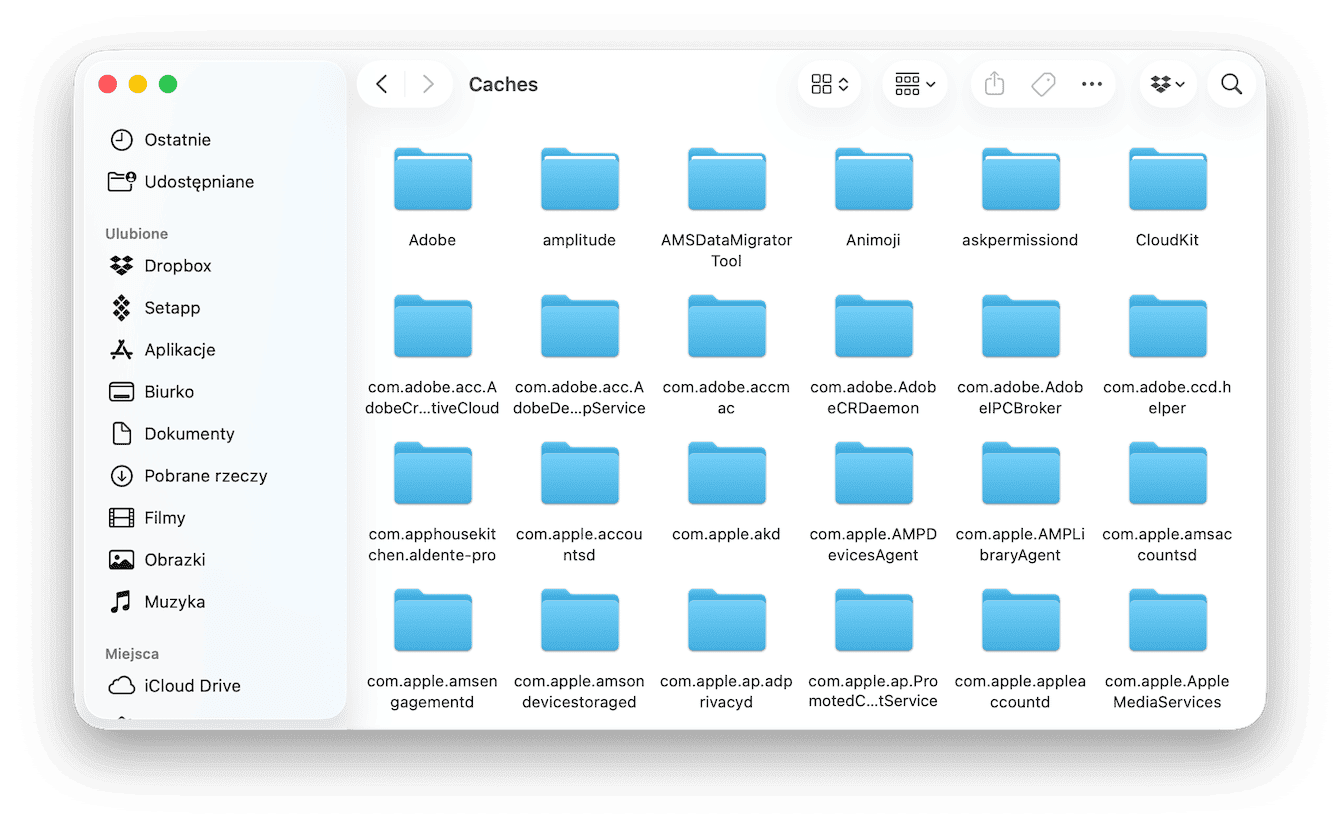The image size is (1340, 827).
Task: Open Biurko in the sidebar
Action: pos(151,392)
